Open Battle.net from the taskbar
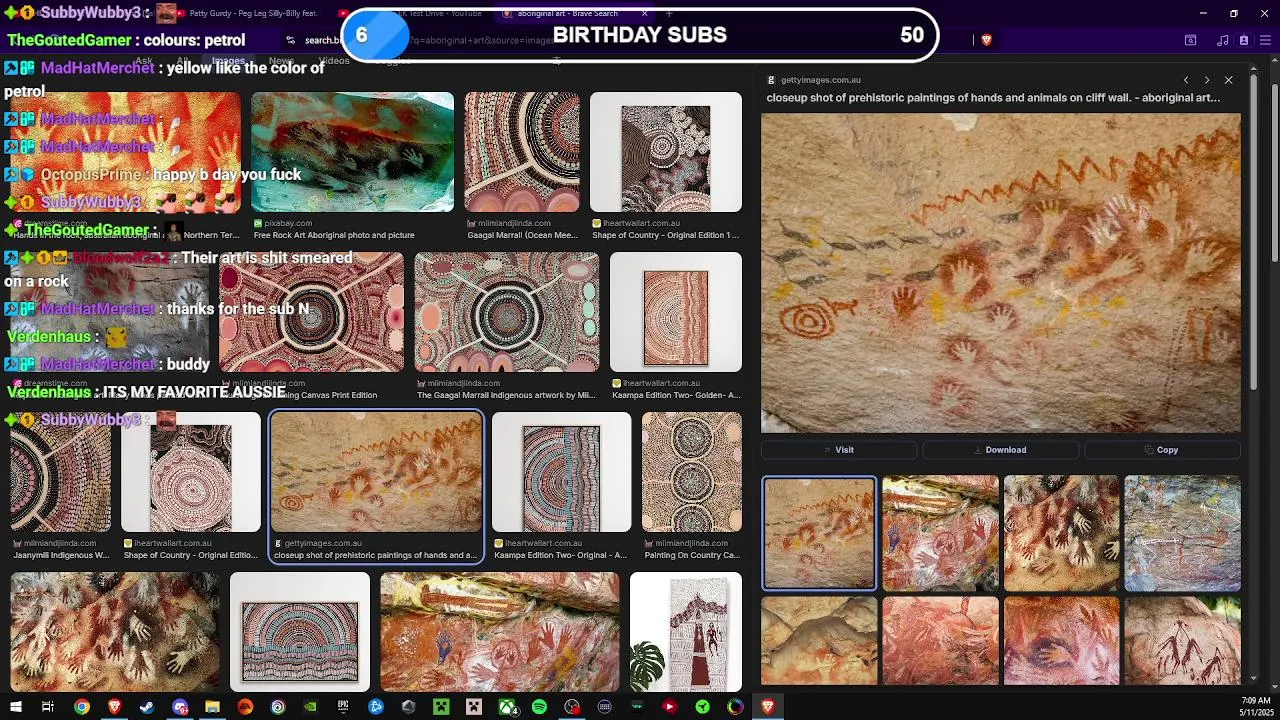Viewport: 1280px width, 720px height. [x=376, y=707]
